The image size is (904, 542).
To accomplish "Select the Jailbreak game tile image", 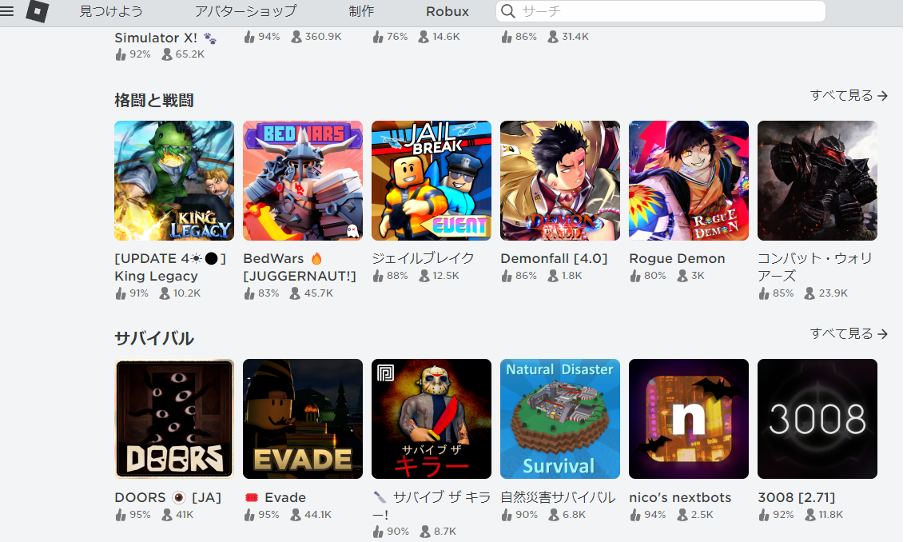I will pos(431,181).
